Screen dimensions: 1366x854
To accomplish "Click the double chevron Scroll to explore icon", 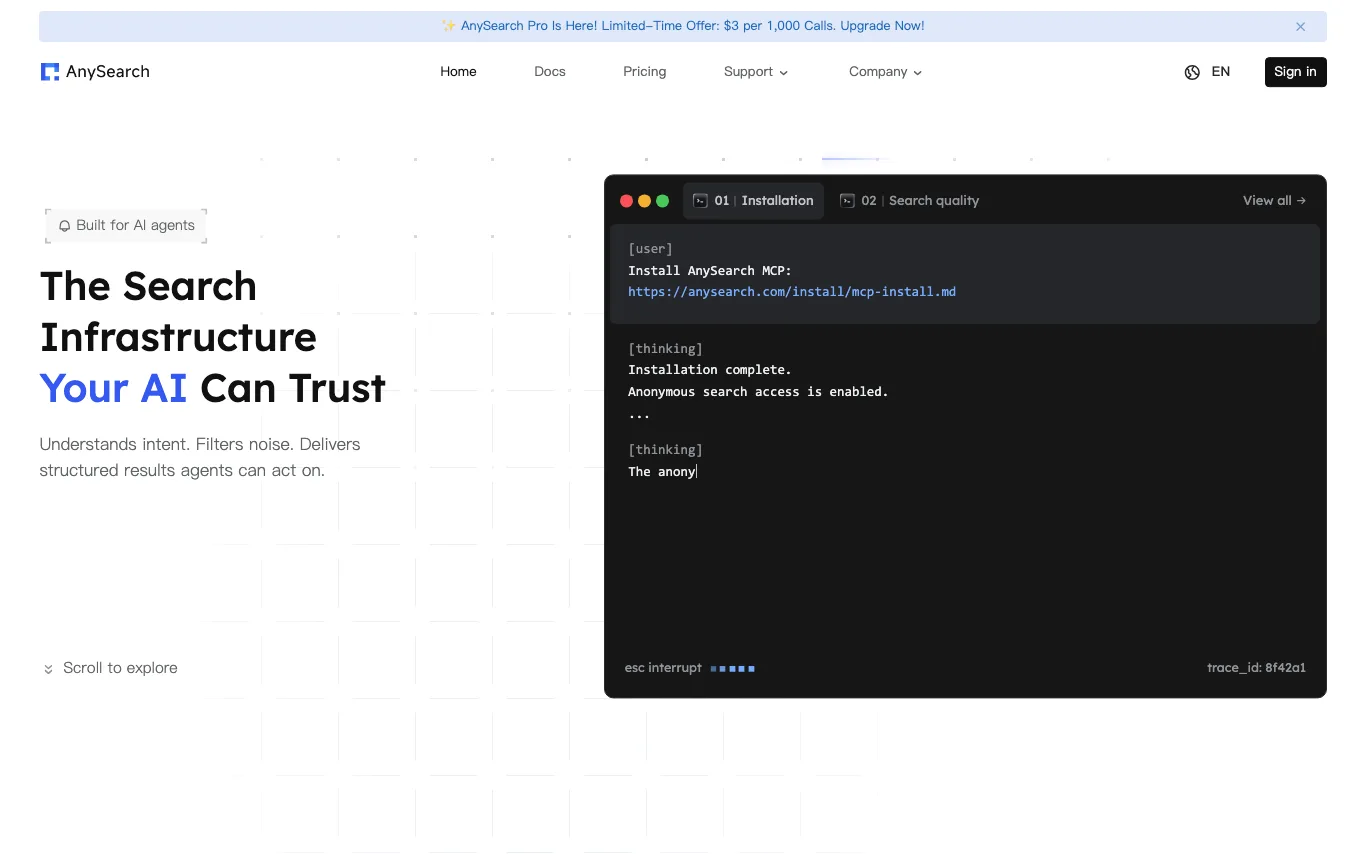I will (48, 669).
